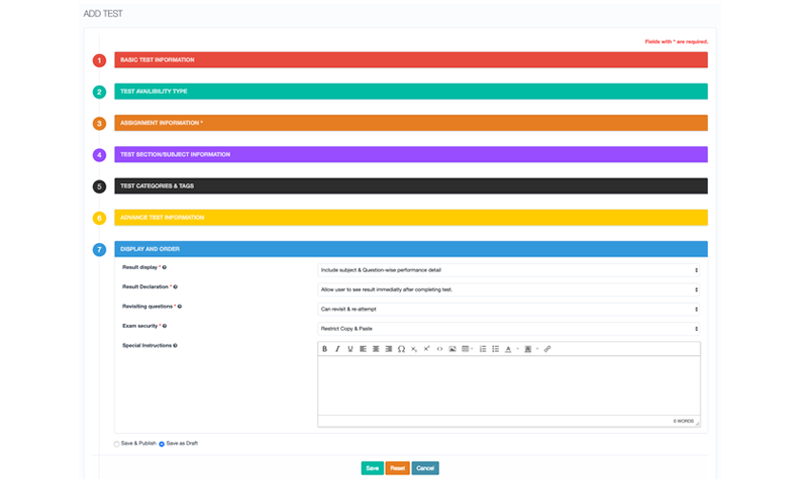Toggle underline formatting in the editor

point(350,349)
